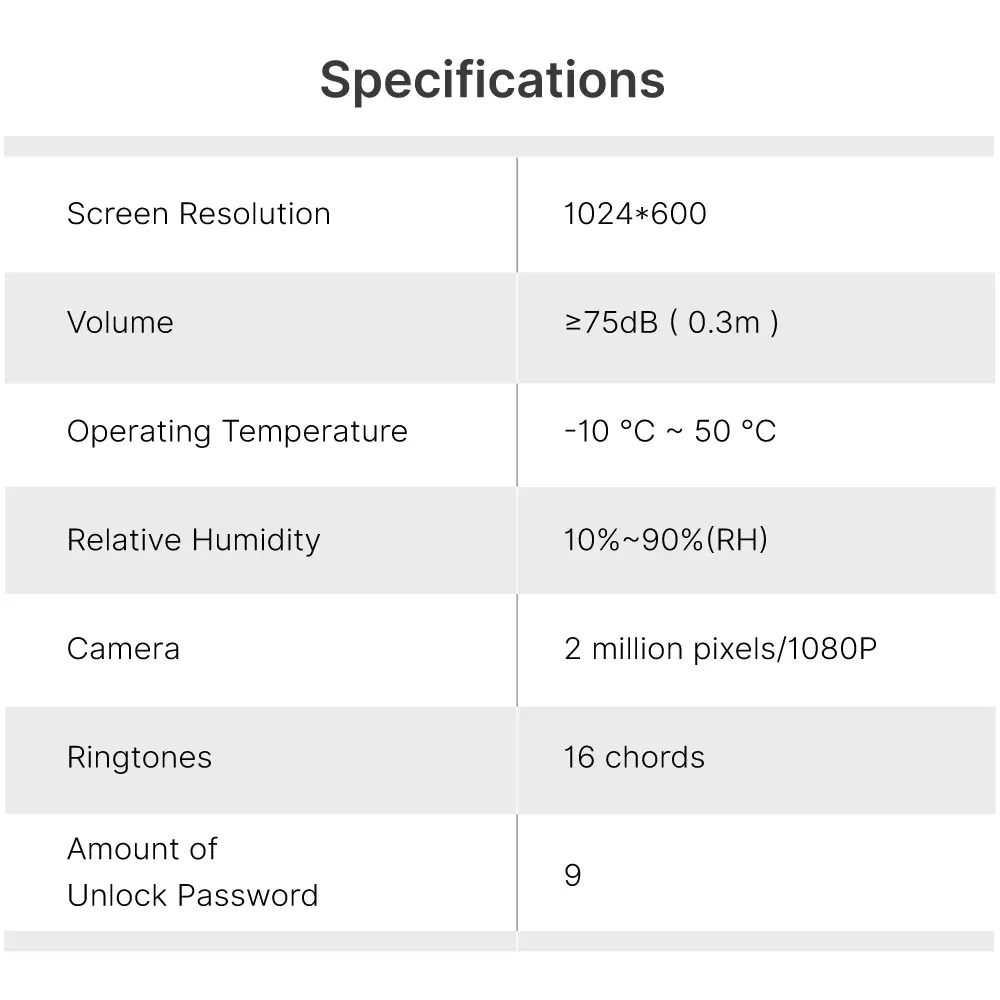Select the Relative Humidity label
The width and height of the screenshot is (1000, 1000).
pyautogui.click(x=193, y=540)
